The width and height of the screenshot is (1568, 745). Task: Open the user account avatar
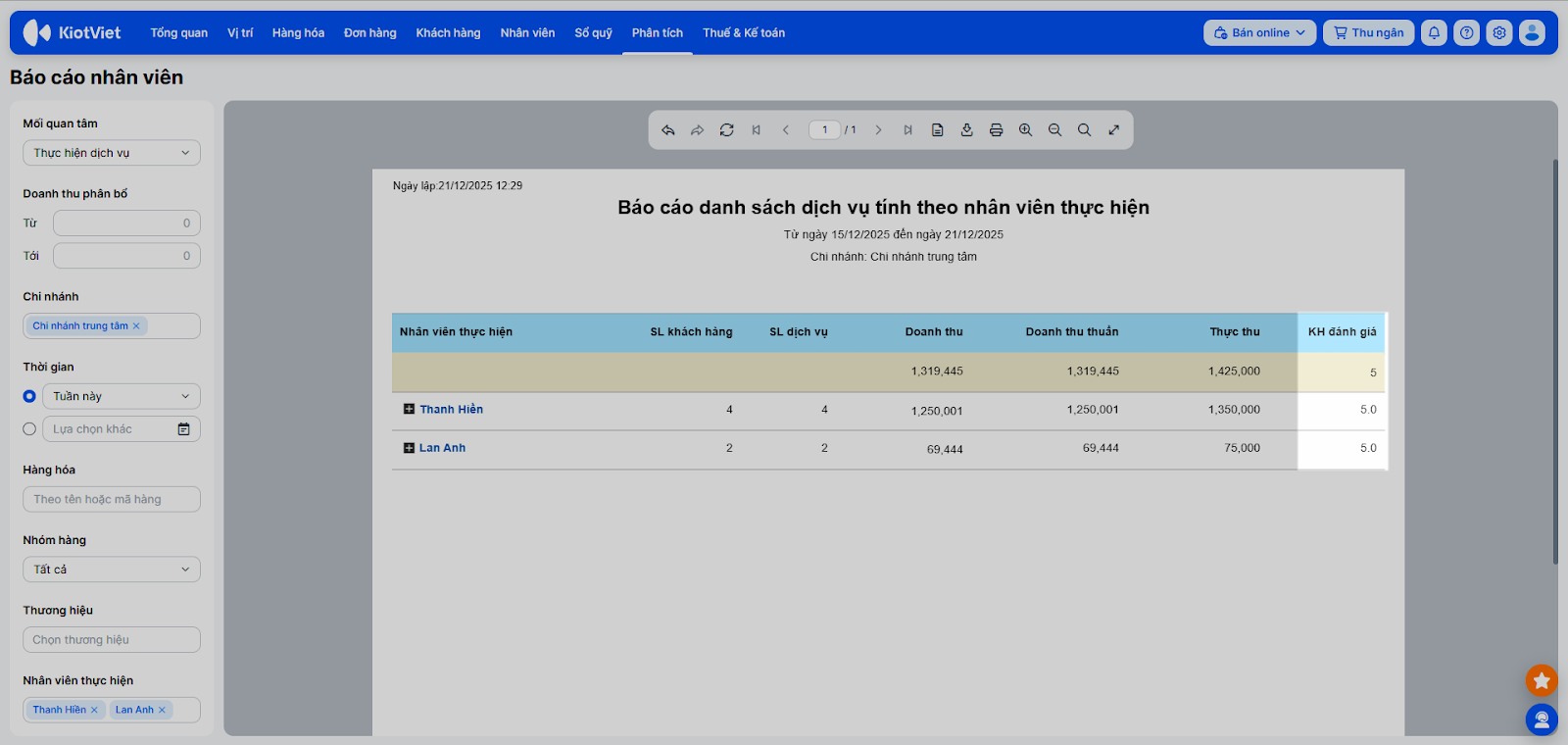[1532, 32]
